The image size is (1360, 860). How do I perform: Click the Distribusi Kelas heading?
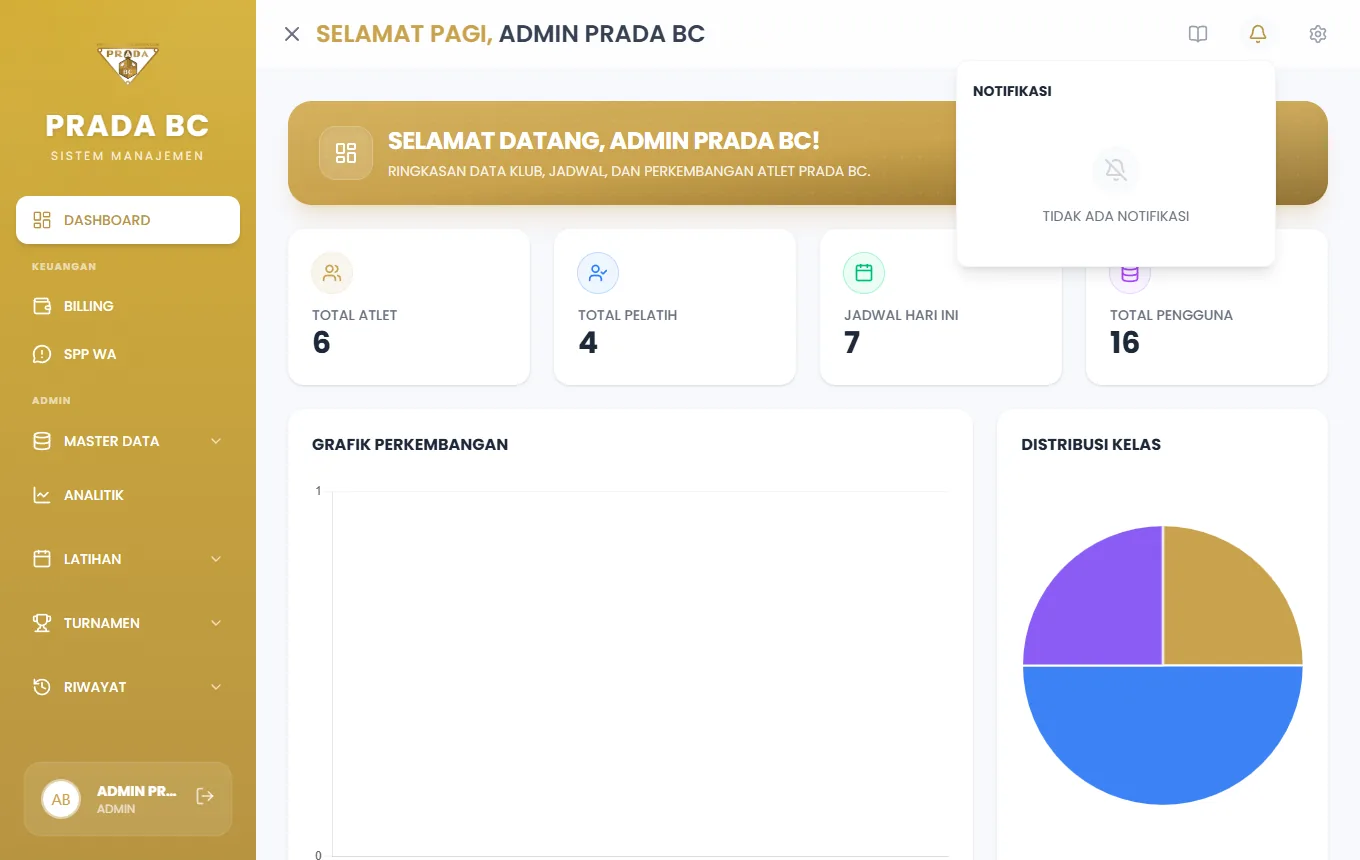(x=1091, y=445)
